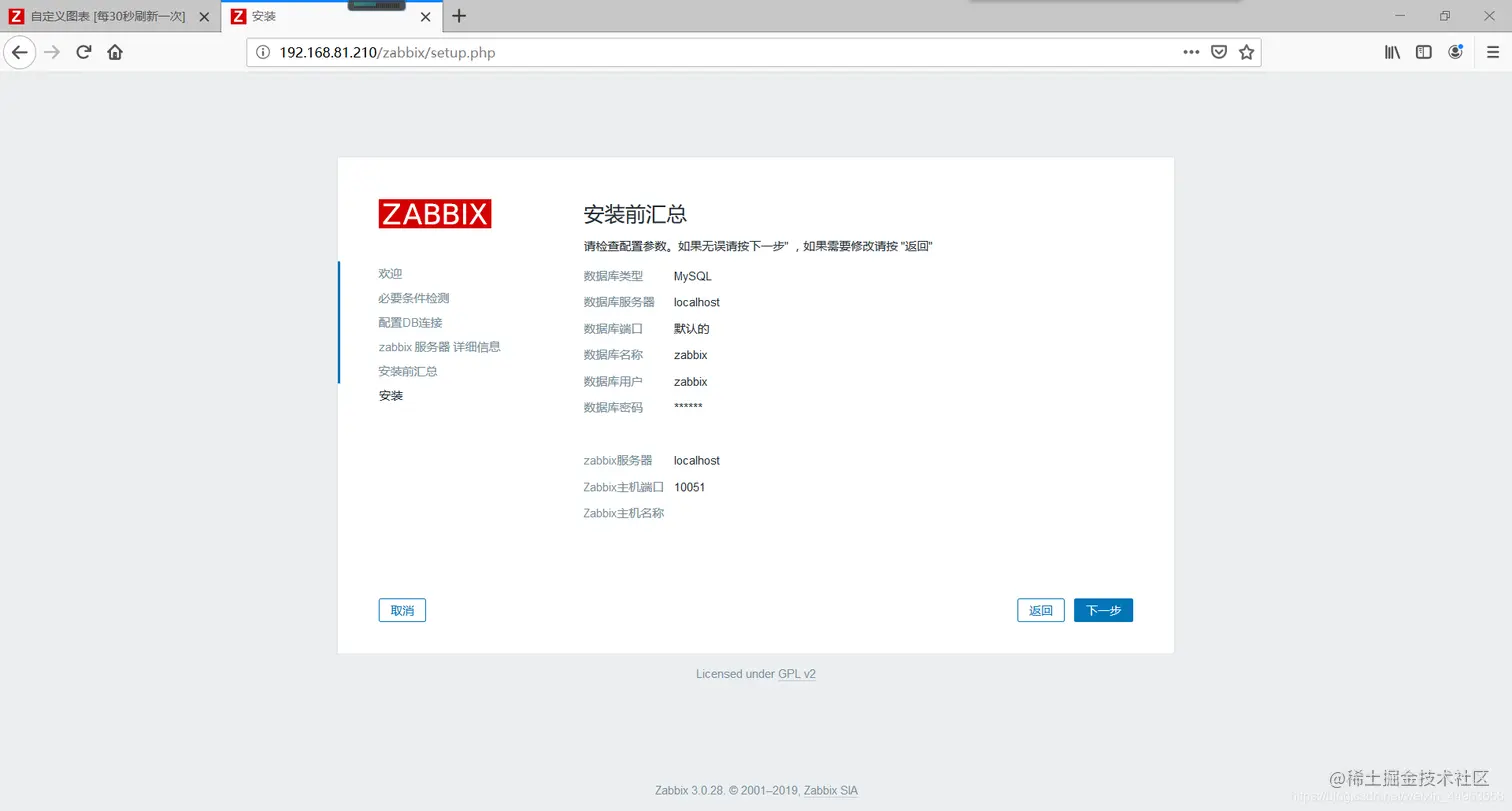This screenshot has height=811, width=1512.
Task: Close the 自定义图表 tab
Action: [205, 17]
